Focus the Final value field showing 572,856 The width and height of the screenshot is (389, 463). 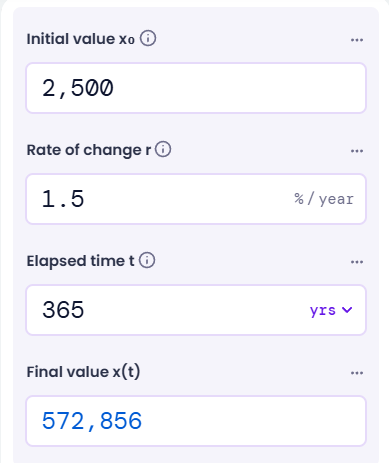[196, 421]
